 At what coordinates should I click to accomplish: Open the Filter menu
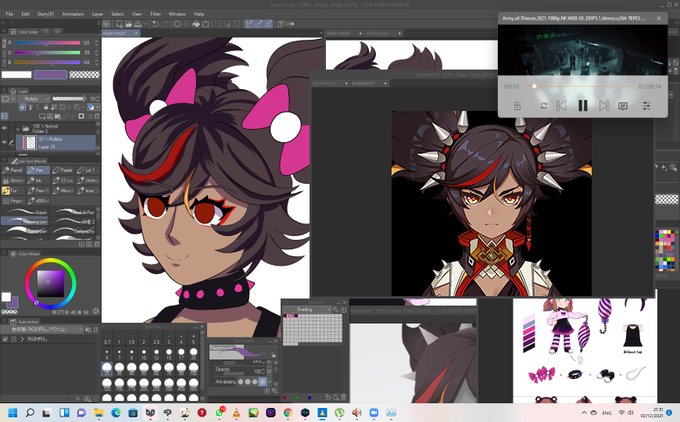(155, 14)
